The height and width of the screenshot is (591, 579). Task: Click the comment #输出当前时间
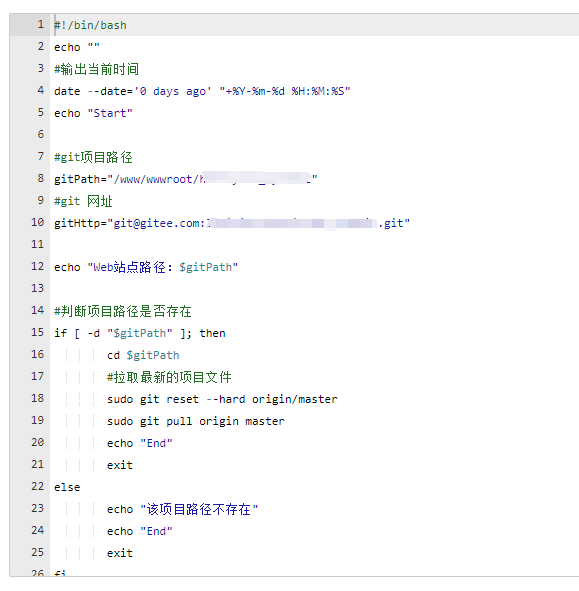[96, 69]
